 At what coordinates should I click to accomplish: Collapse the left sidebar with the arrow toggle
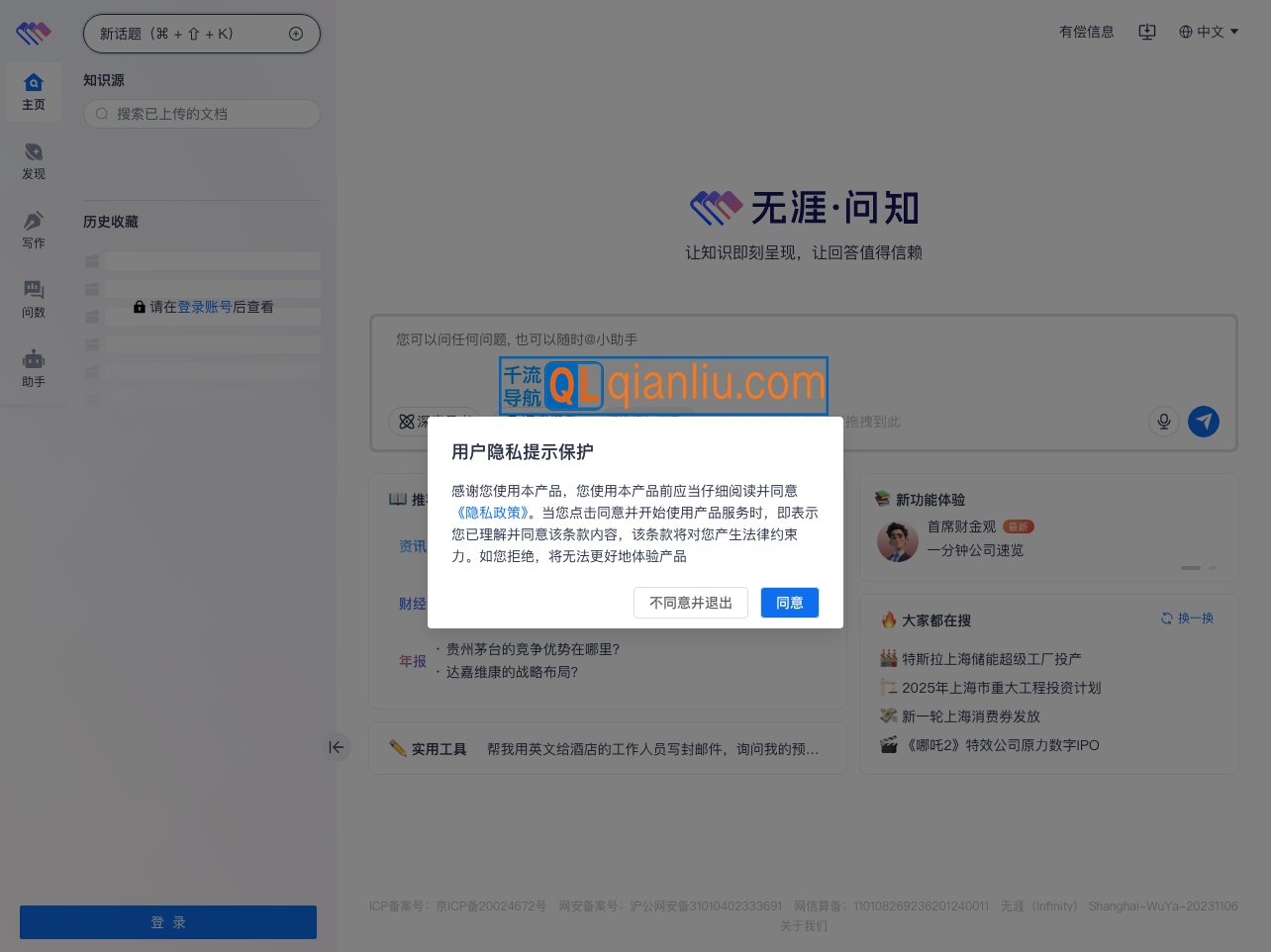coord(338,747)
